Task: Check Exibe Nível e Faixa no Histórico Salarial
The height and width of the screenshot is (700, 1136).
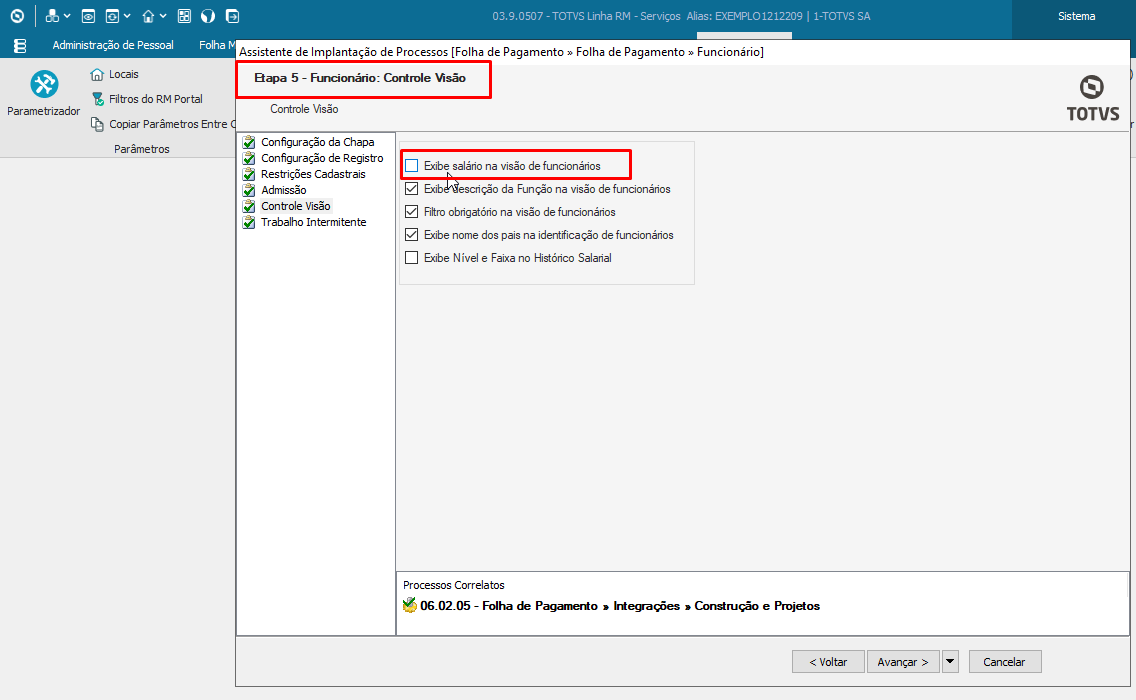Action: pyautogui.click(x=412, y=258)
